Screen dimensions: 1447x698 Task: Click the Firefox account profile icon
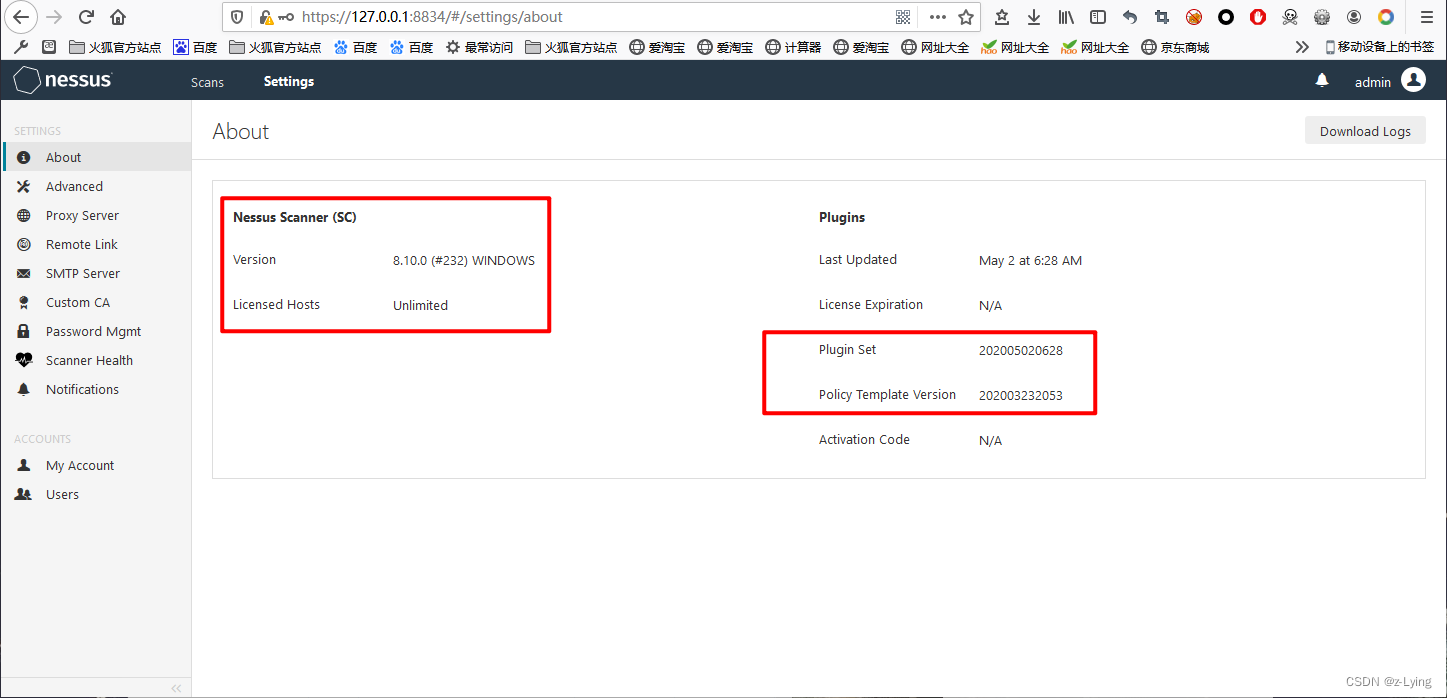(x=1354, y=17)
